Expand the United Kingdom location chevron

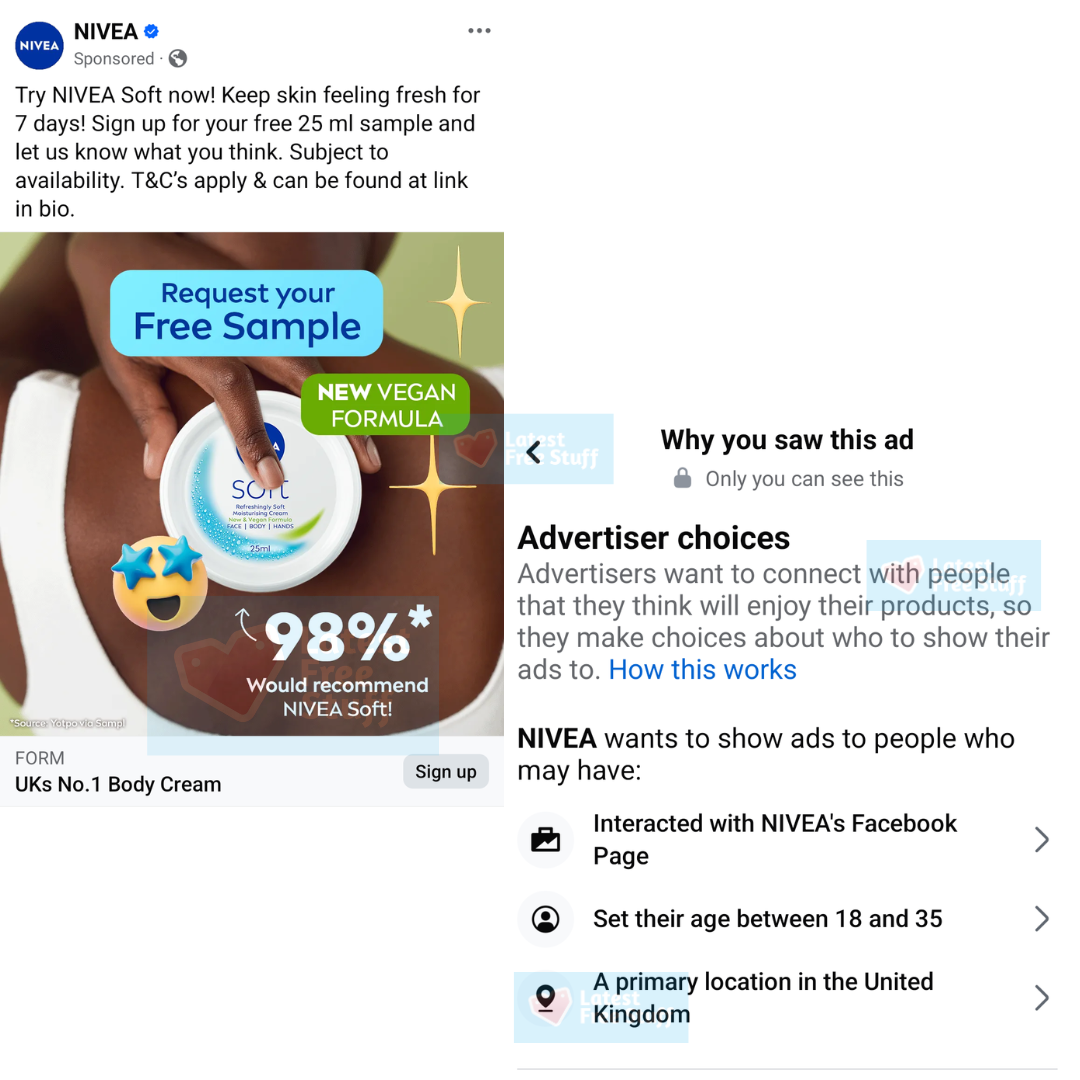pyautogui.click(x=1041, y=998)
